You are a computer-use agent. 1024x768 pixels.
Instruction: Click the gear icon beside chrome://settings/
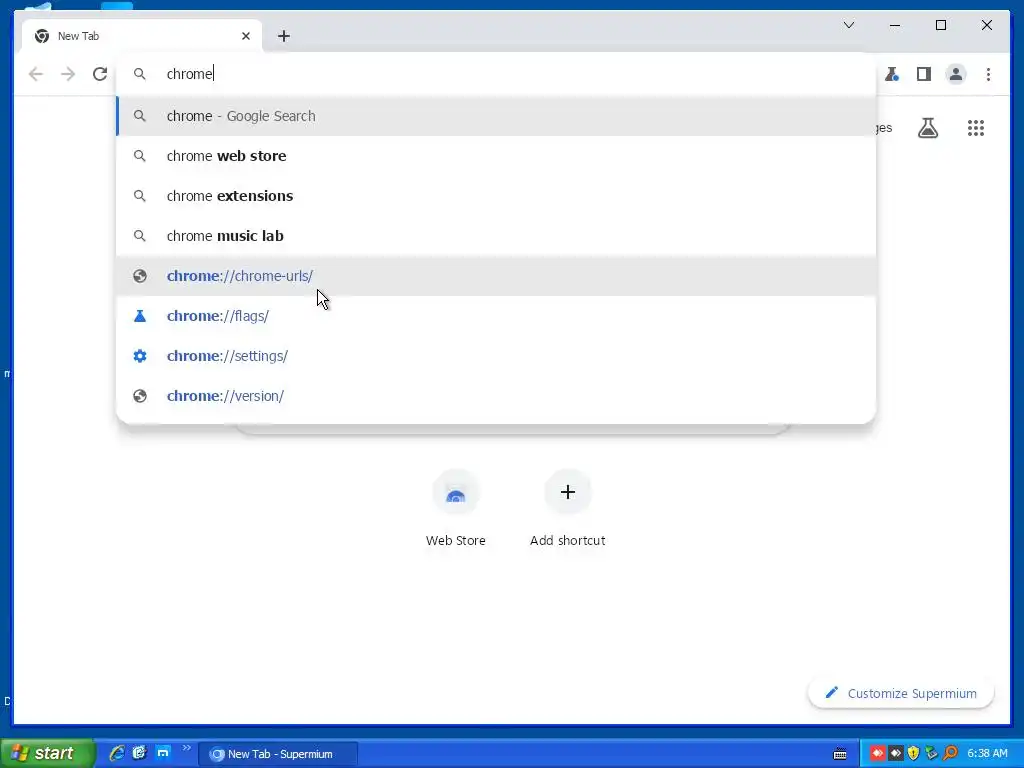click(x=140, y=356)
